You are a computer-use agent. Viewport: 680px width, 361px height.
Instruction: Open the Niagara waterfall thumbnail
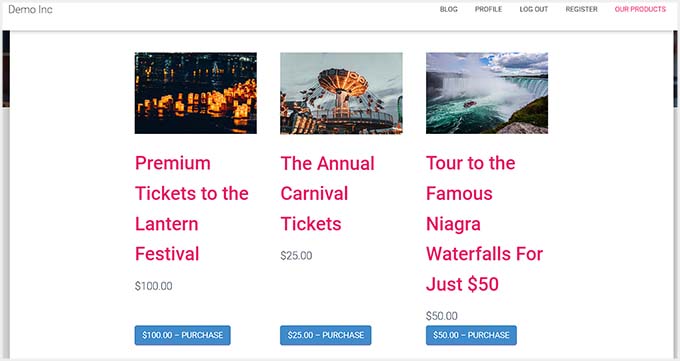[x=487, y=93]
